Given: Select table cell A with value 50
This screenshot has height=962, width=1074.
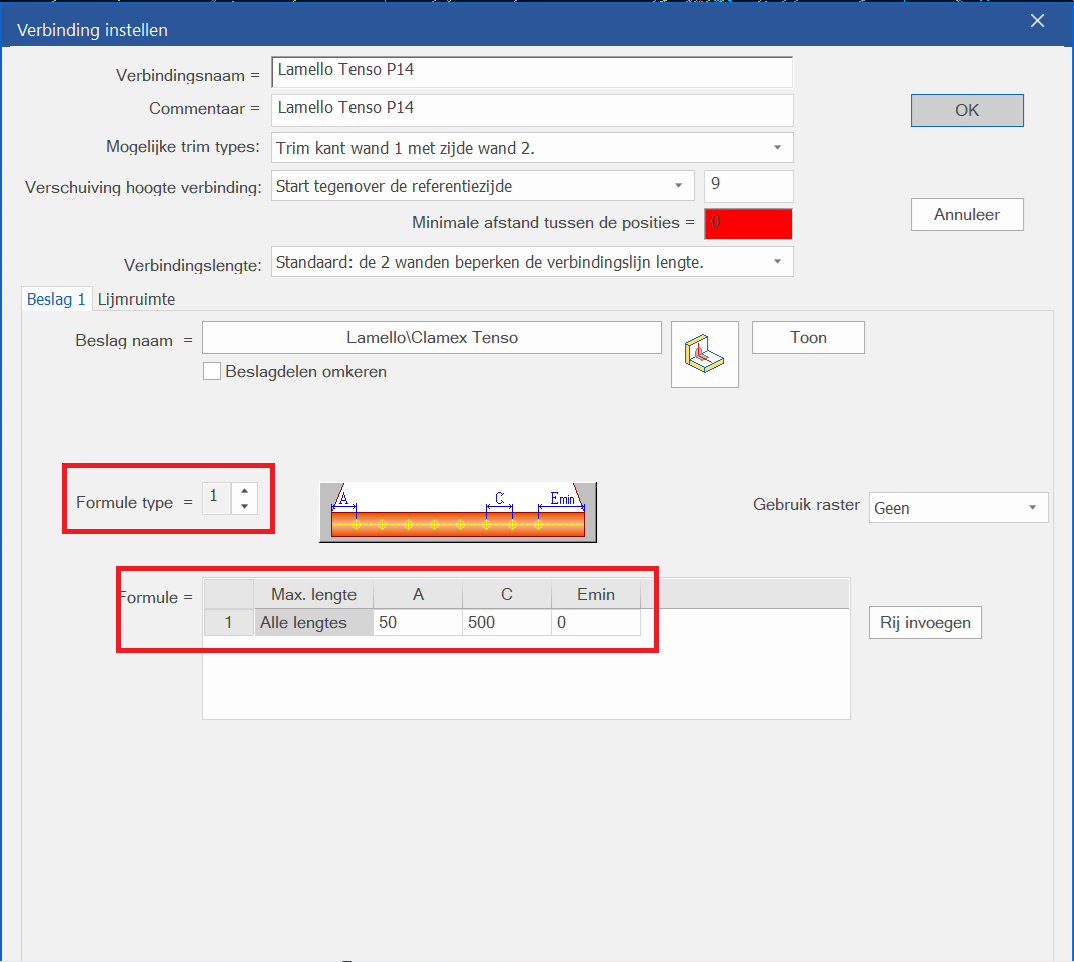Looking at the screenshot, I should [418, 622].
